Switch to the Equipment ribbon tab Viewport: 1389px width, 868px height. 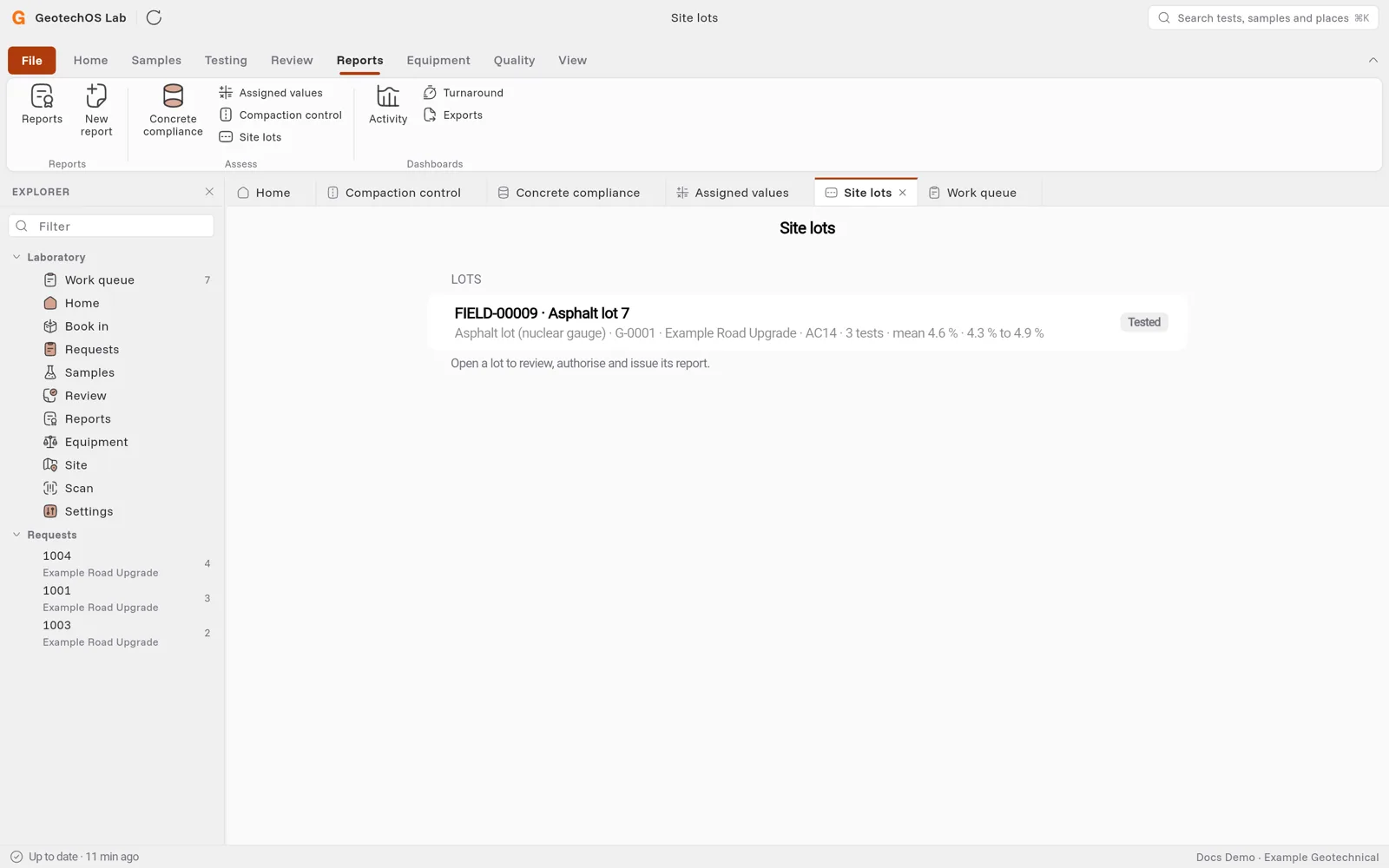point(438,60)
